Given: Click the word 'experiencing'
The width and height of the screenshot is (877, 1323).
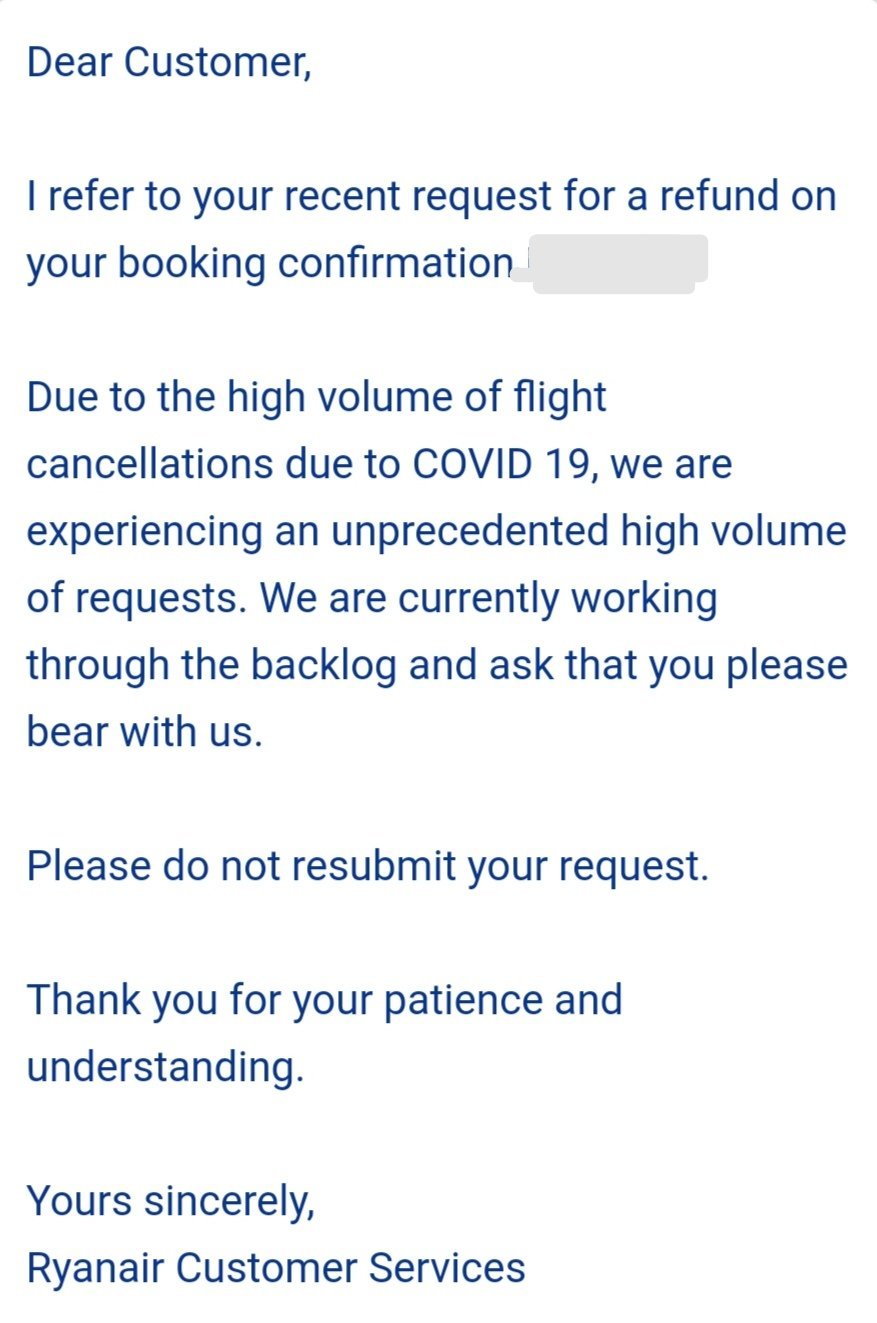Looking at the screenshot, I should [141, 531].
